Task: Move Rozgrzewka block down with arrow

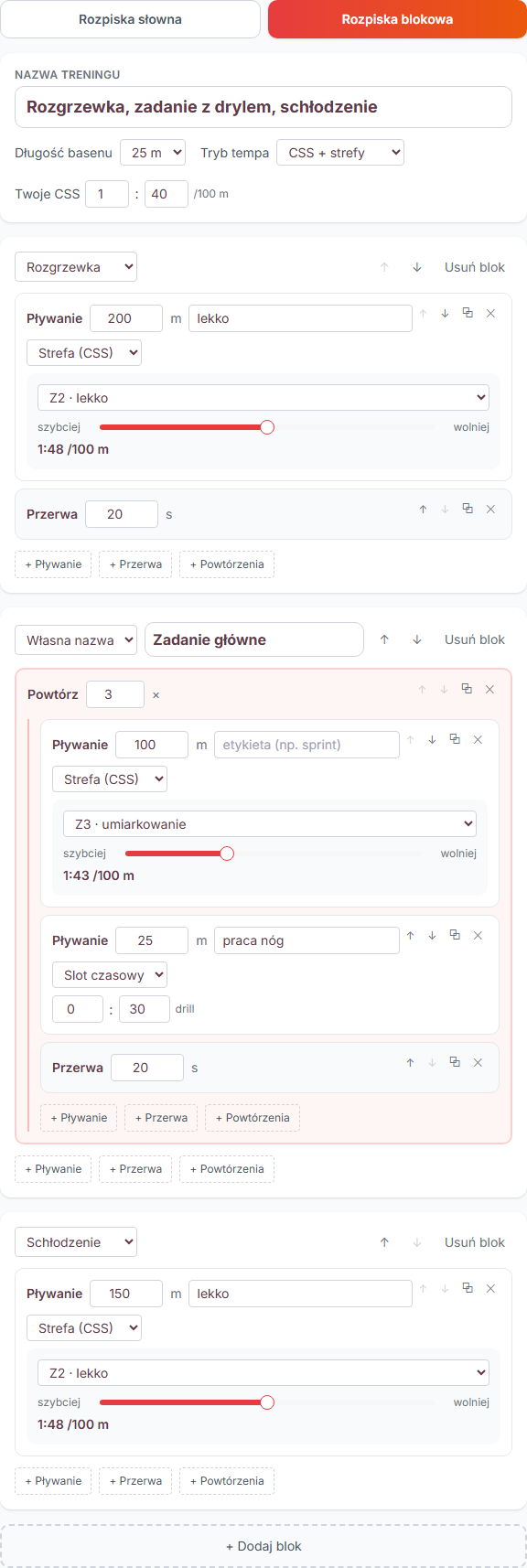Action: [x=417, y=267]
